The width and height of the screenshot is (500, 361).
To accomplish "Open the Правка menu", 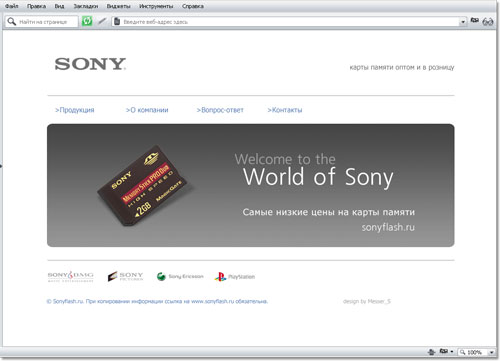I will click(36, 6).
